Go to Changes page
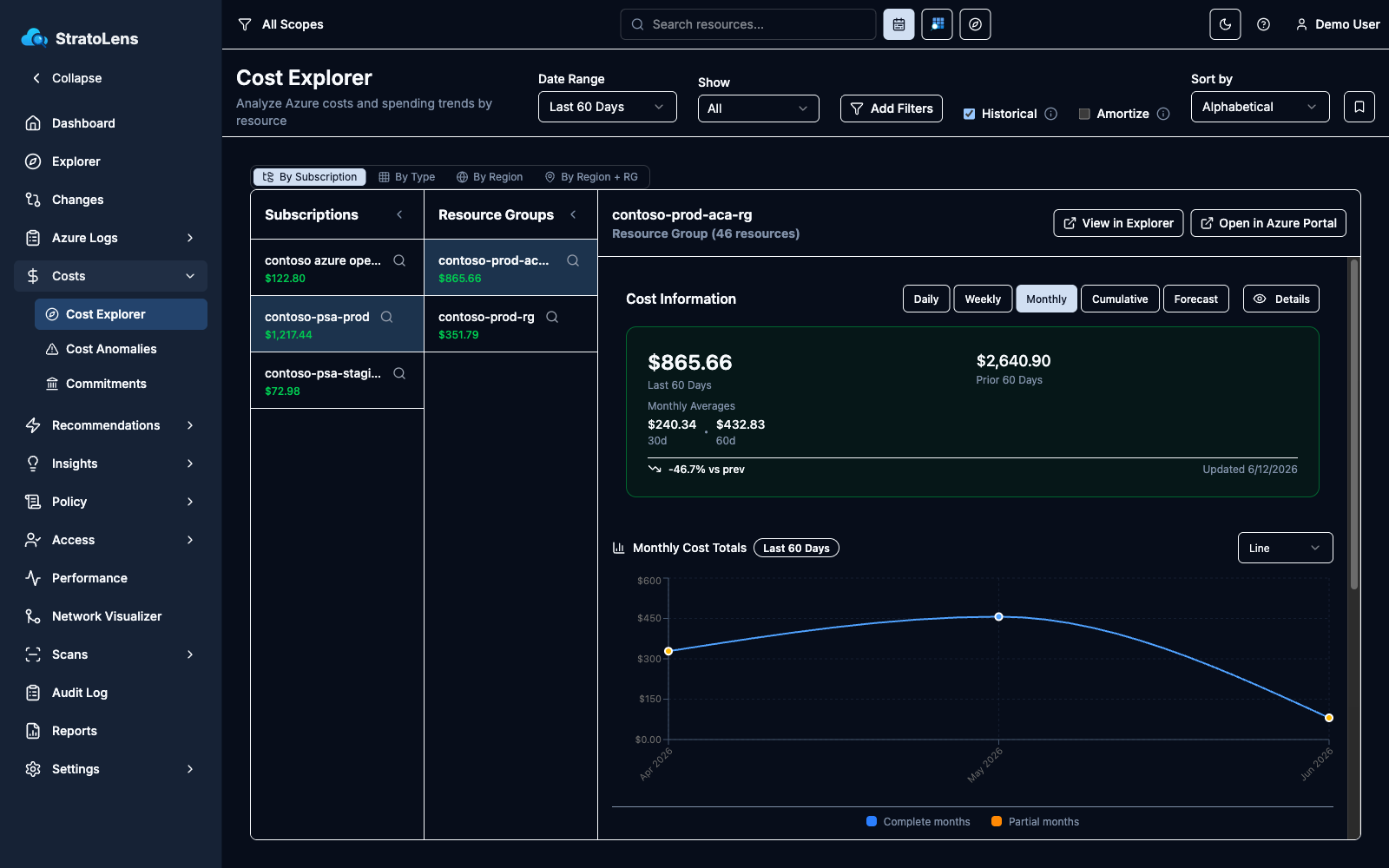 pos(110,200)
